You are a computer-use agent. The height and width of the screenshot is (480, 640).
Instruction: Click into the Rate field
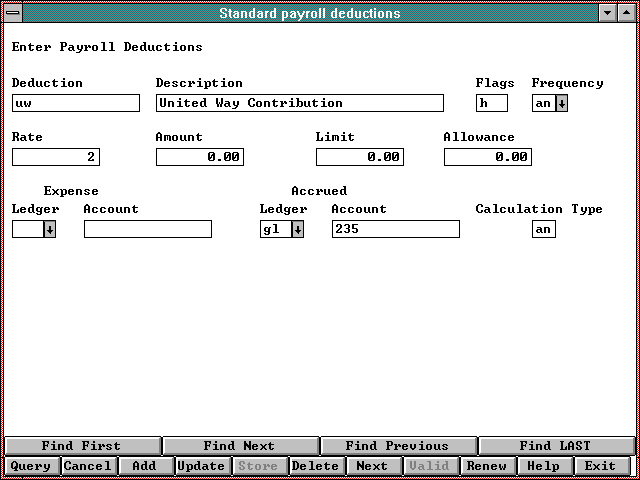click(x=56, y=157)
